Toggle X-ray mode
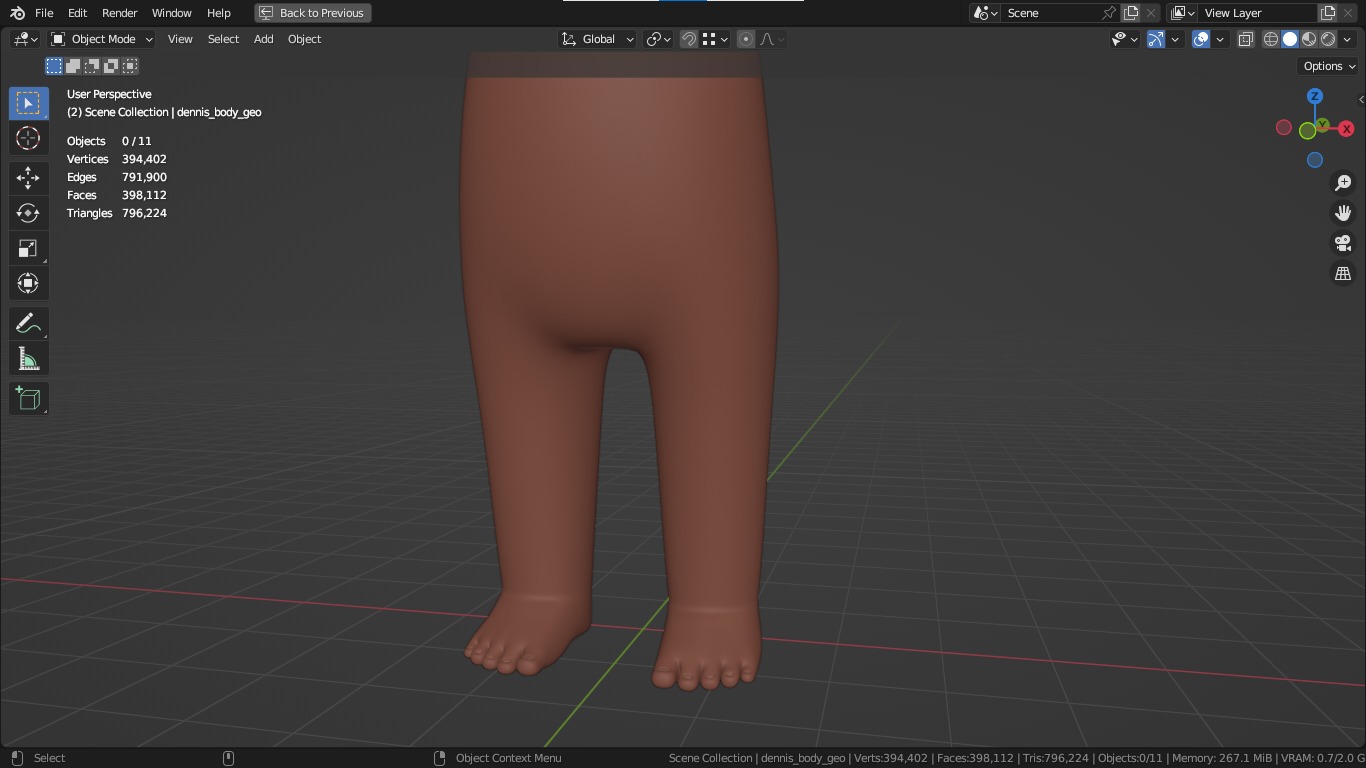The image size is (1366, 768). [x=1246, y=39]
